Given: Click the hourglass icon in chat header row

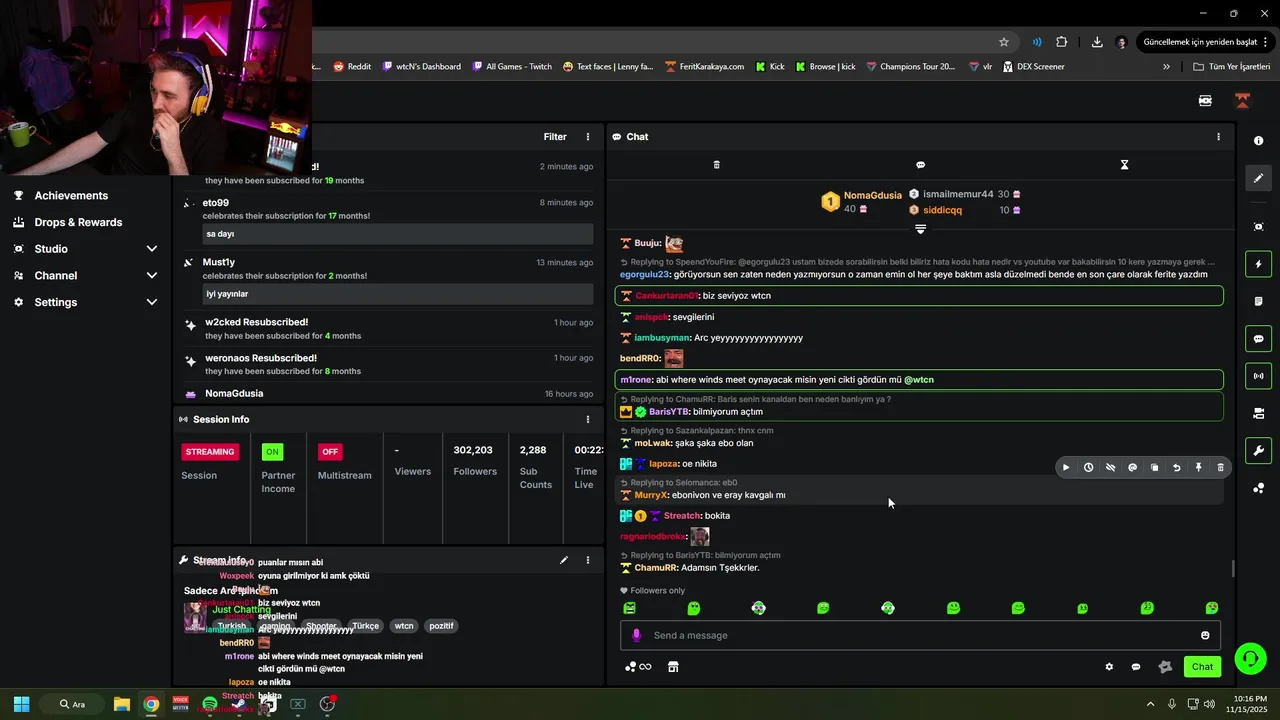Looking at the screenshot, I should pyautogui.click(x=1124, y=165).
